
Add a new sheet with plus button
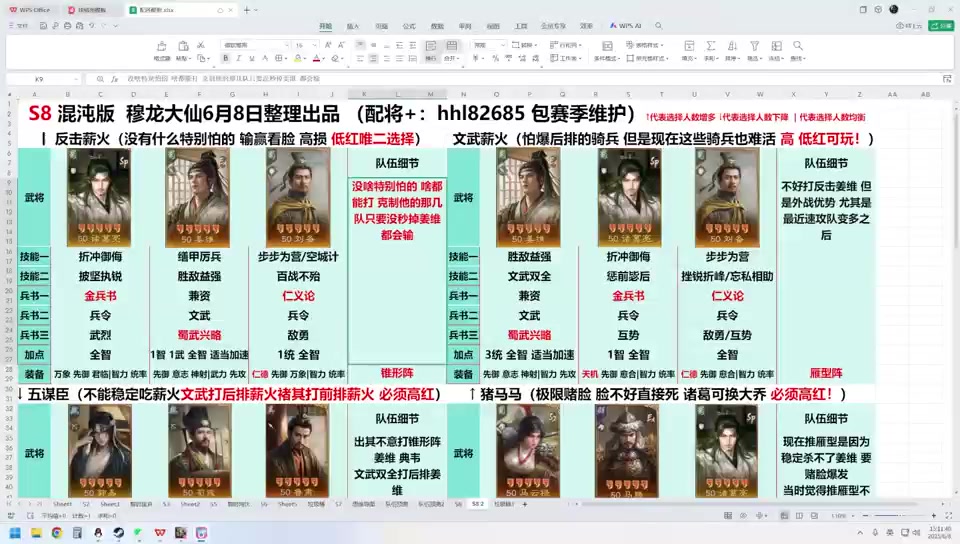tap(525, 504)
